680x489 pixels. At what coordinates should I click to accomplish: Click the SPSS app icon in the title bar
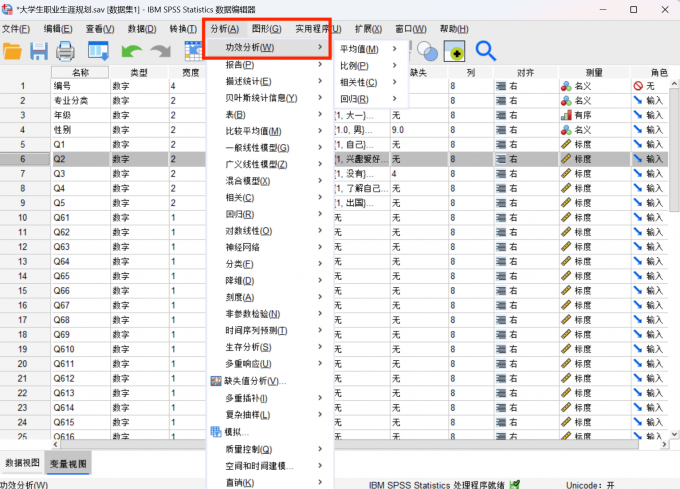coord(7,9)
